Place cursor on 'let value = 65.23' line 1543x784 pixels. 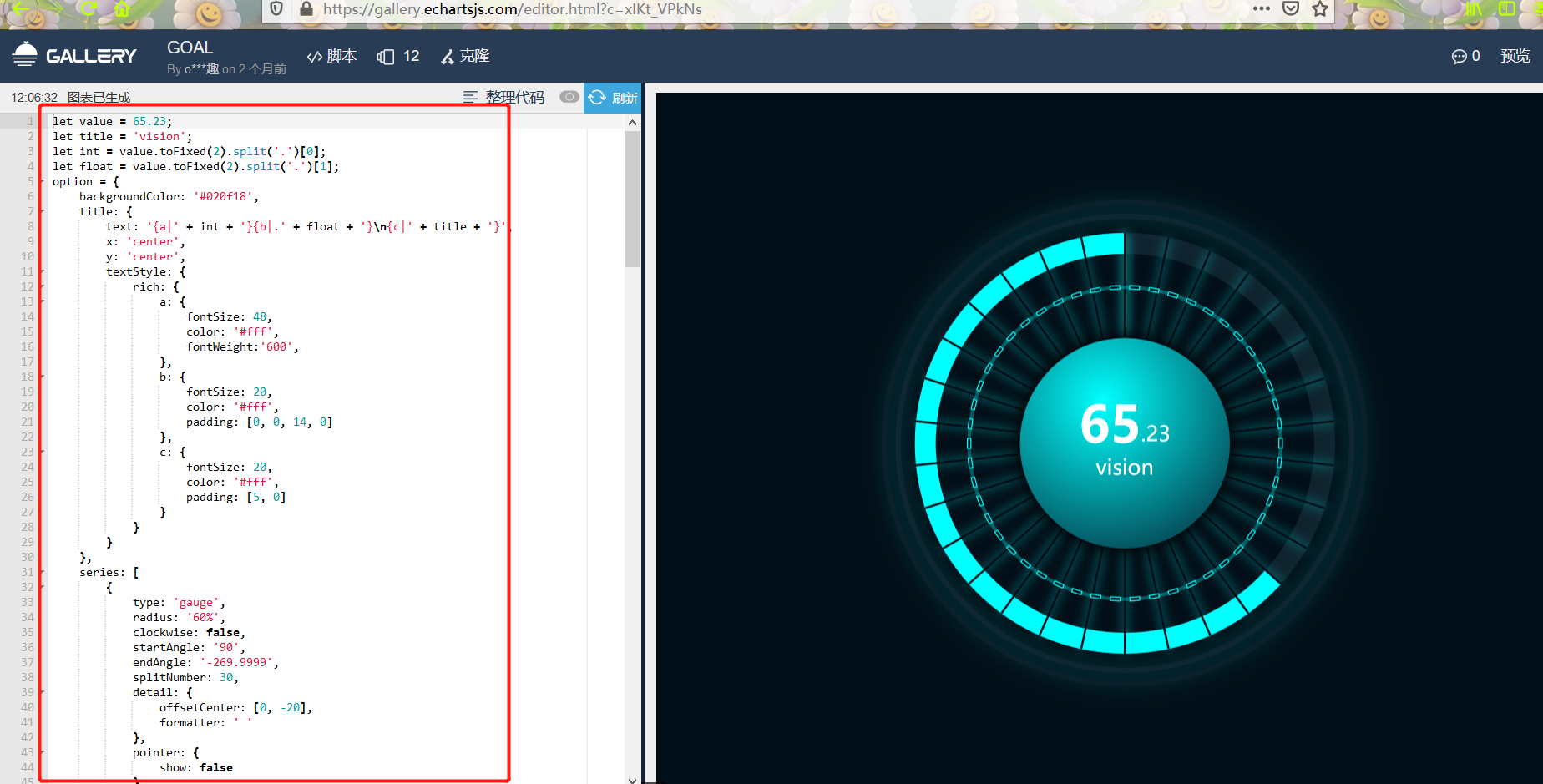coord(112,121)
